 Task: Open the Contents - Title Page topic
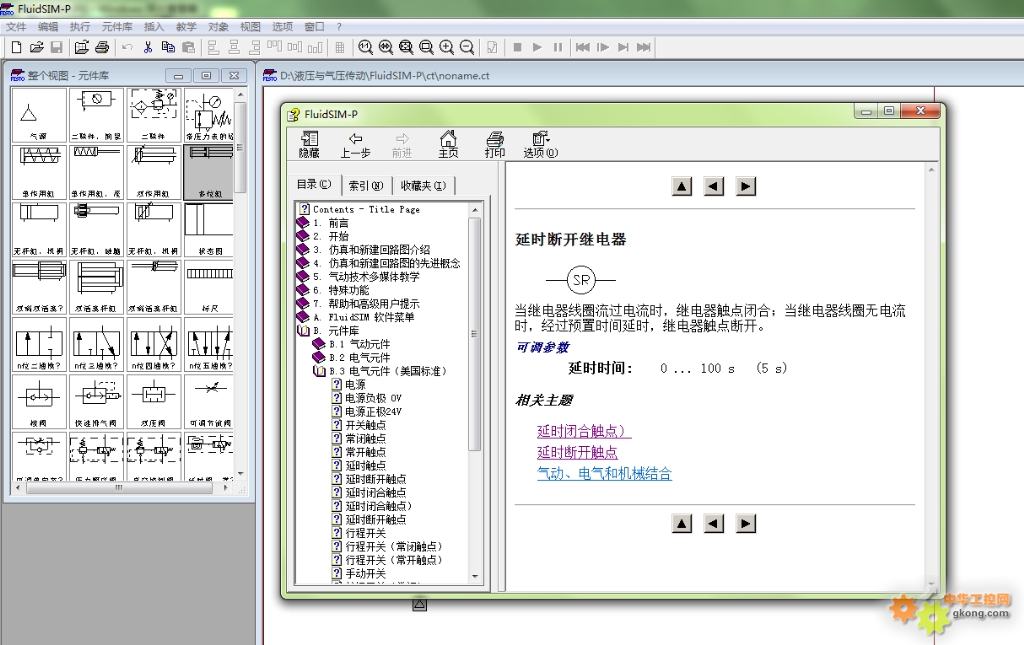pyautogui.click(x=366, y=210)
